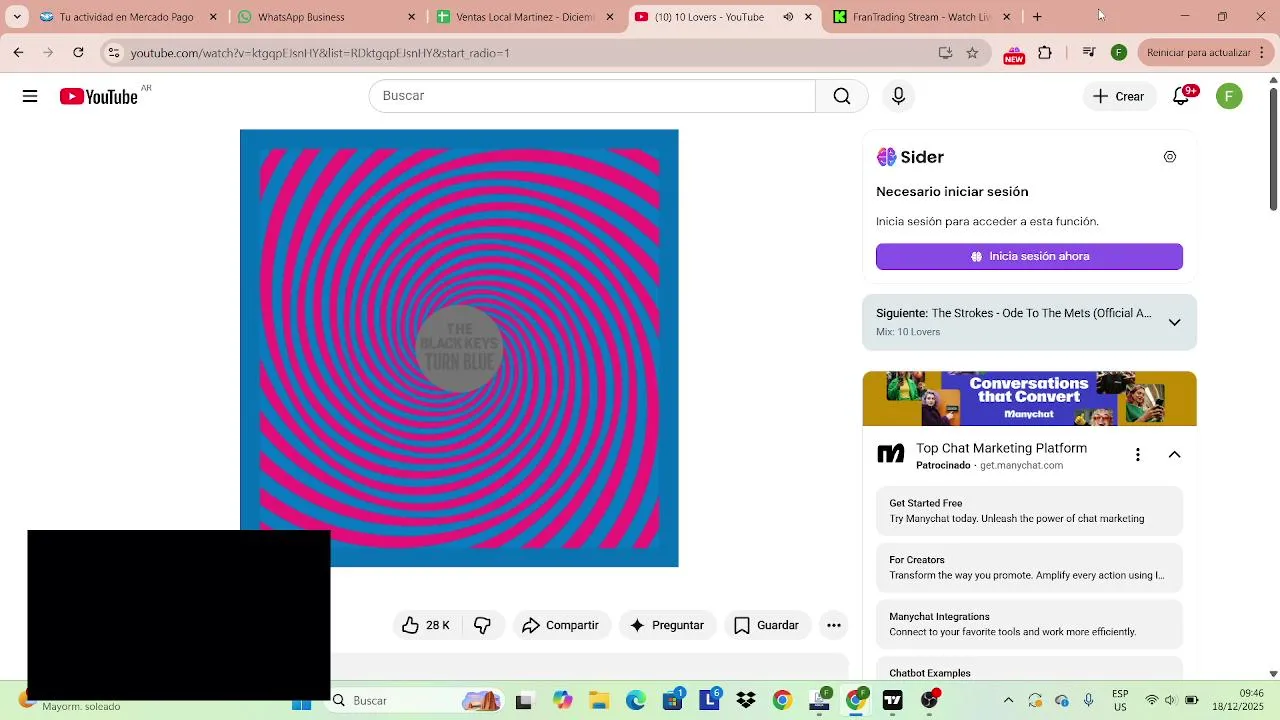Open the Extensions puzzle icon

(1045, 53)
